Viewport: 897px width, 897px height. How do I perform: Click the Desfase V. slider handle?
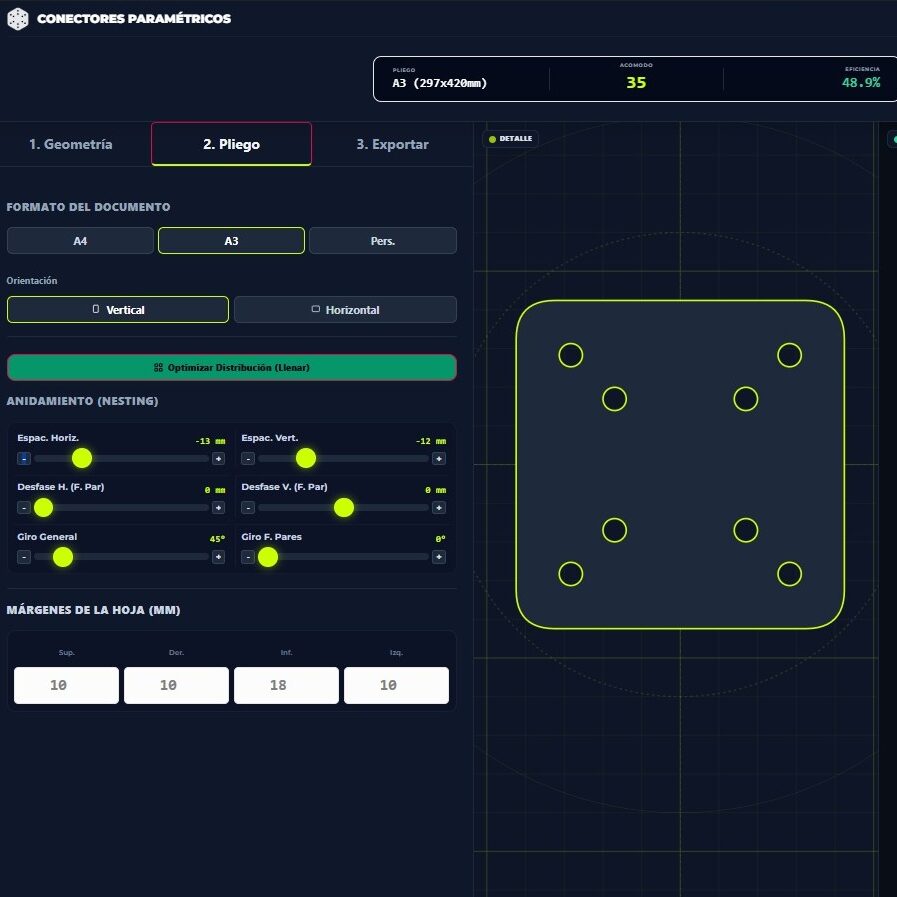click(344, 507)
